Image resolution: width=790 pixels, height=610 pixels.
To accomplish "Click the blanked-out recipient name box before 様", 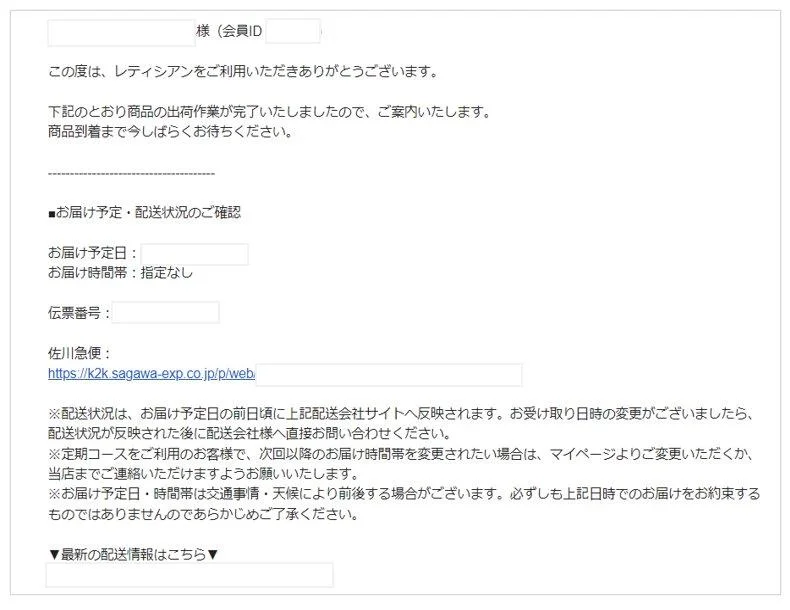I will click(x=121, y=33).
